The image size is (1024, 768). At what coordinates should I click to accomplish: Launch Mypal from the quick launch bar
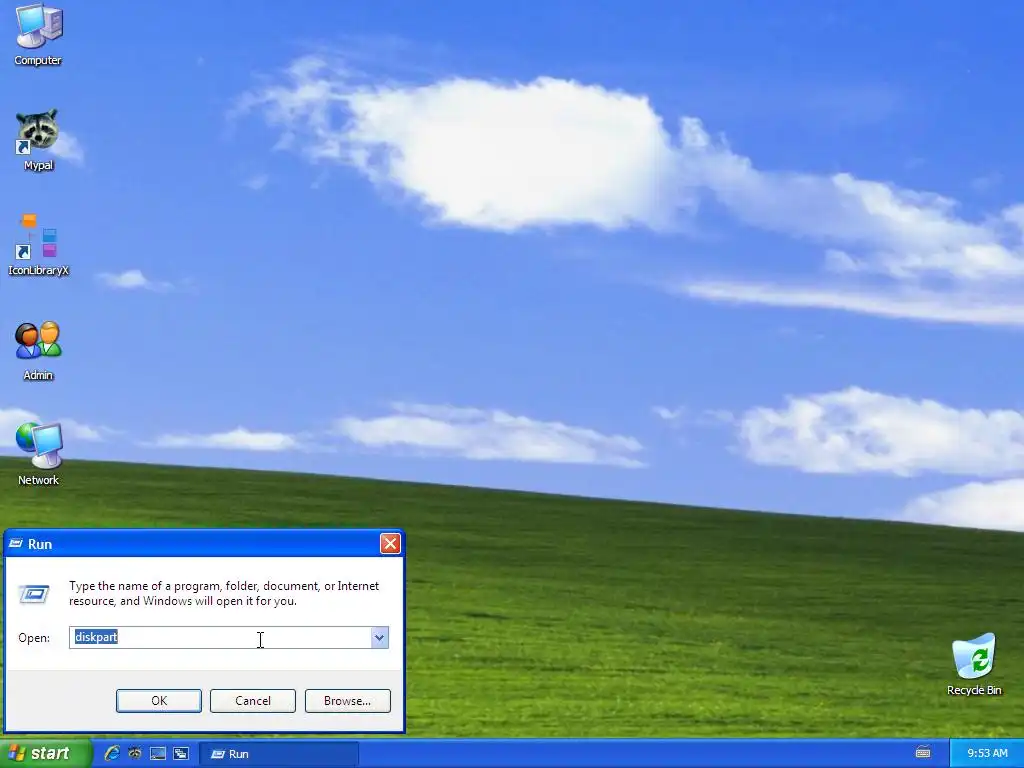135,754
